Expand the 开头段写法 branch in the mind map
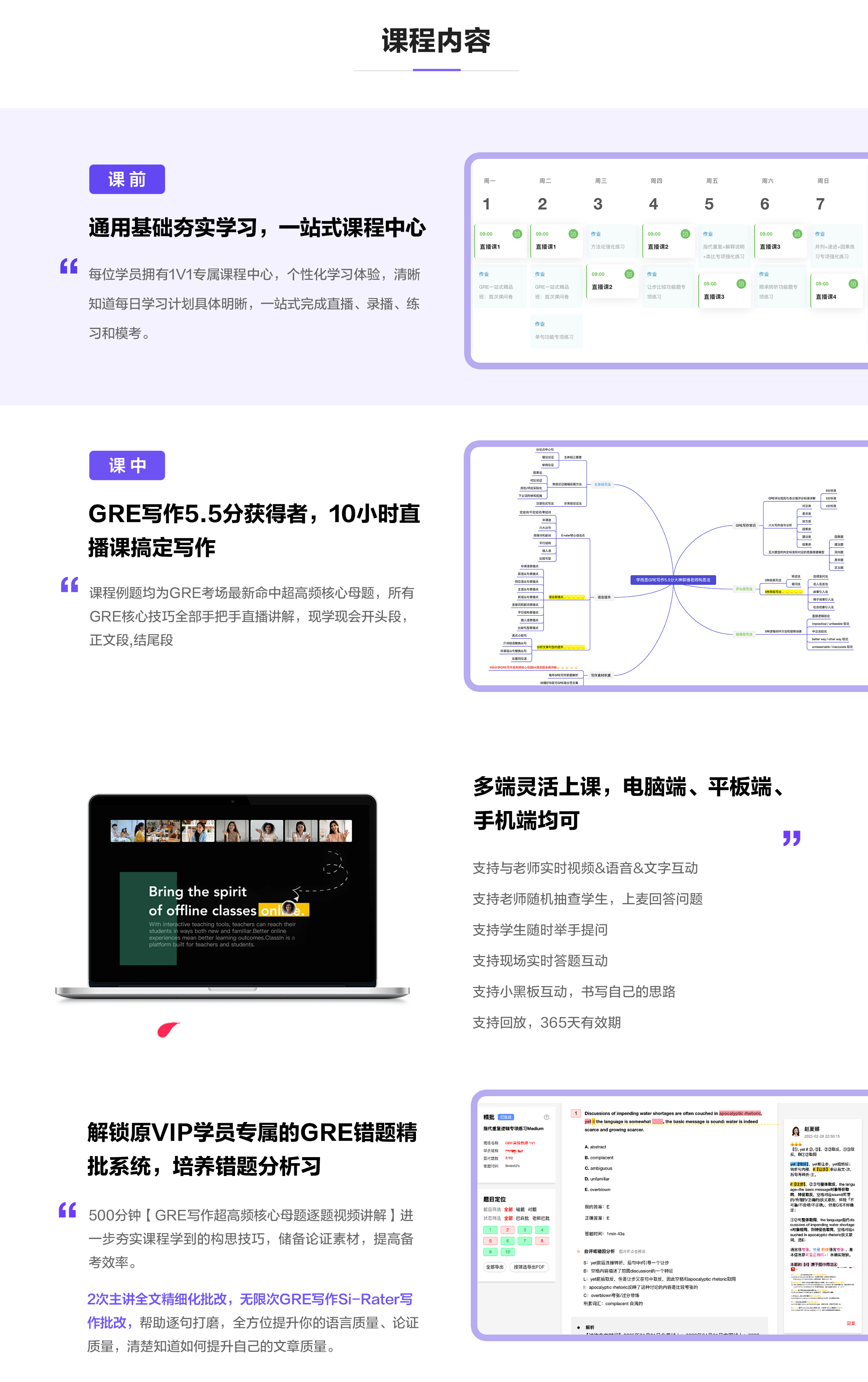 744,589
